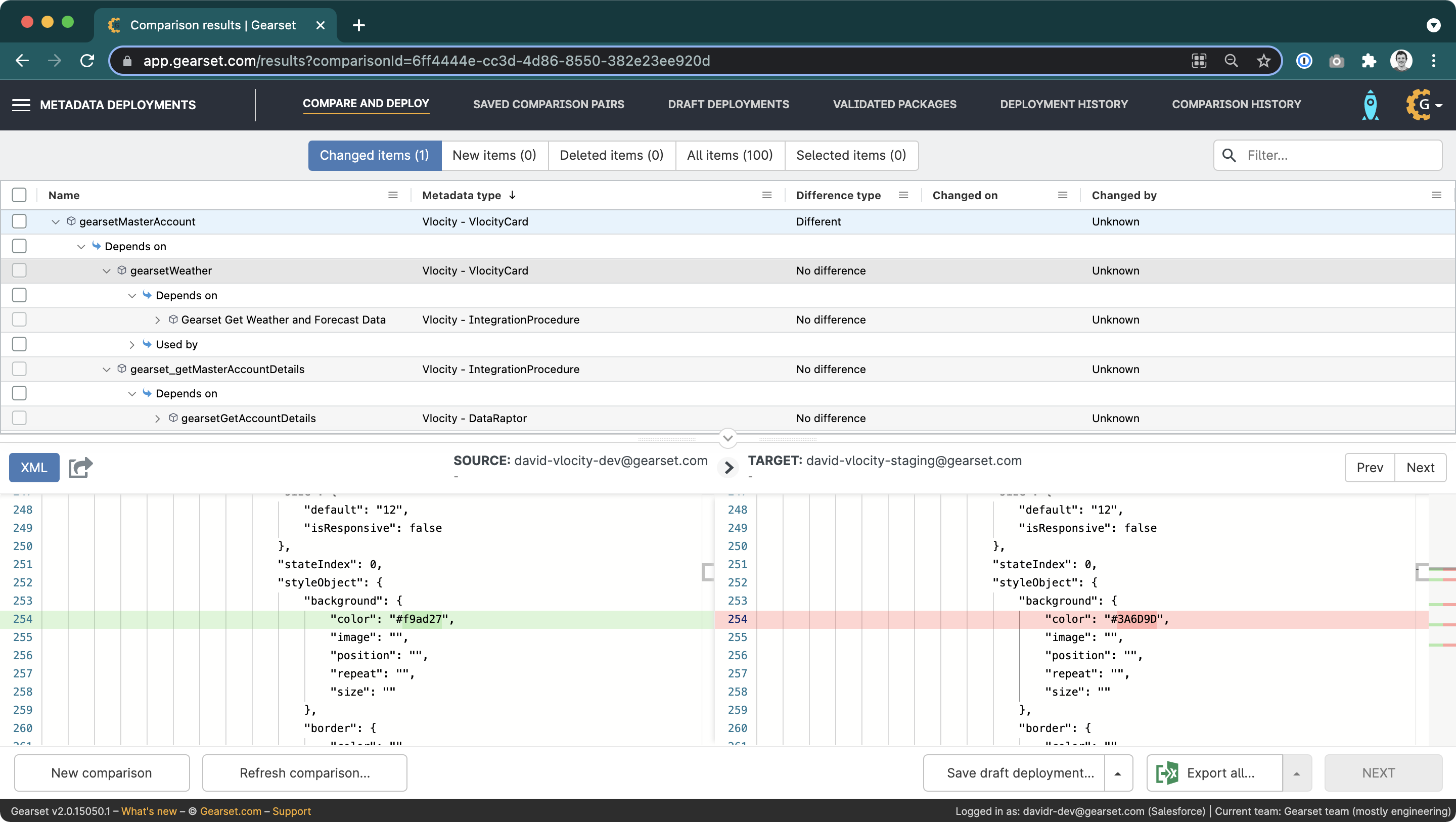Click the panel splitter collapse handle
The height and width of the screenshot is (822, 1456).
pos(728,438)
